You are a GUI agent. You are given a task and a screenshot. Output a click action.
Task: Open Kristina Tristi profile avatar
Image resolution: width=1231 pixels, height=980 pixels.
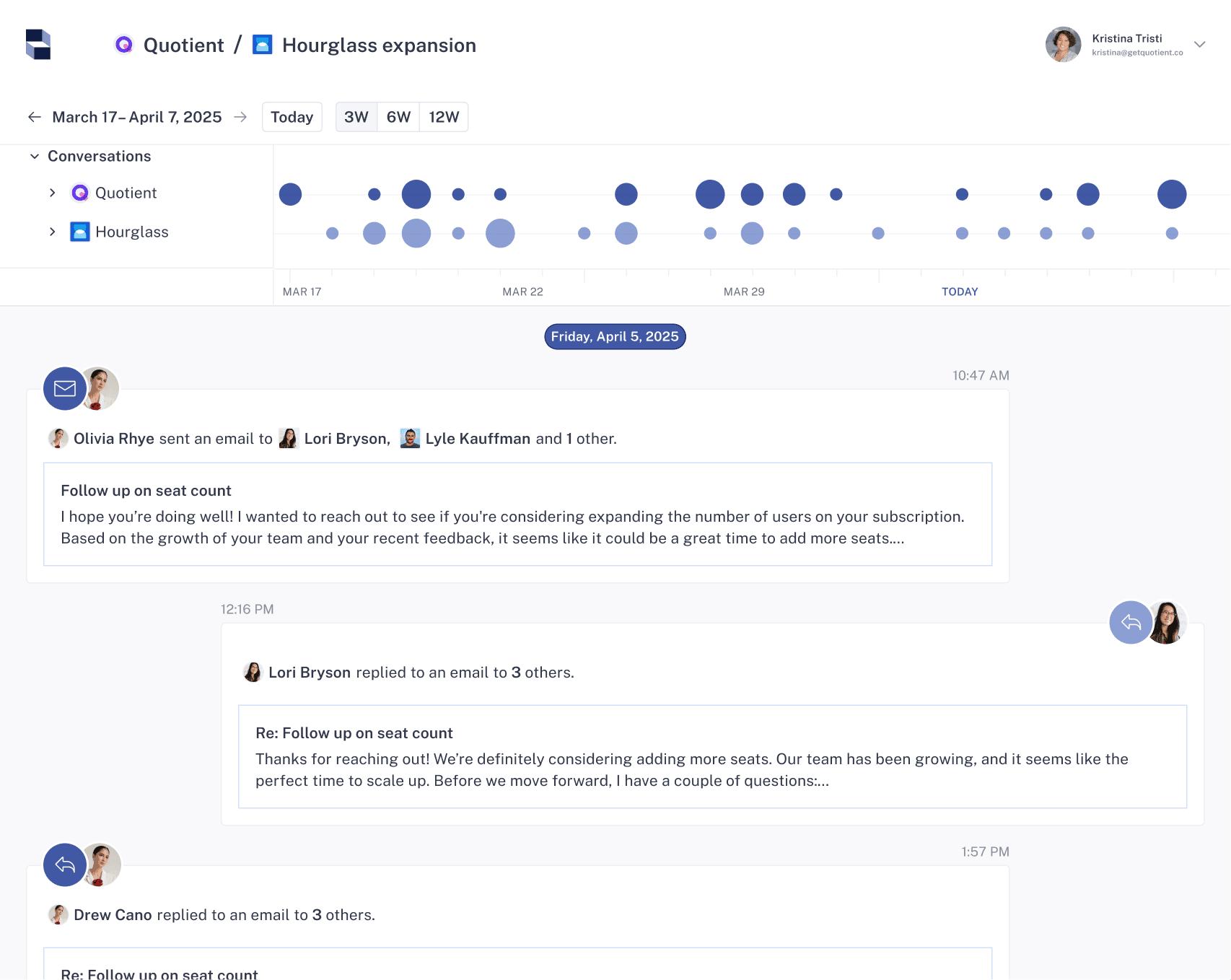(x=1063, y=45)
